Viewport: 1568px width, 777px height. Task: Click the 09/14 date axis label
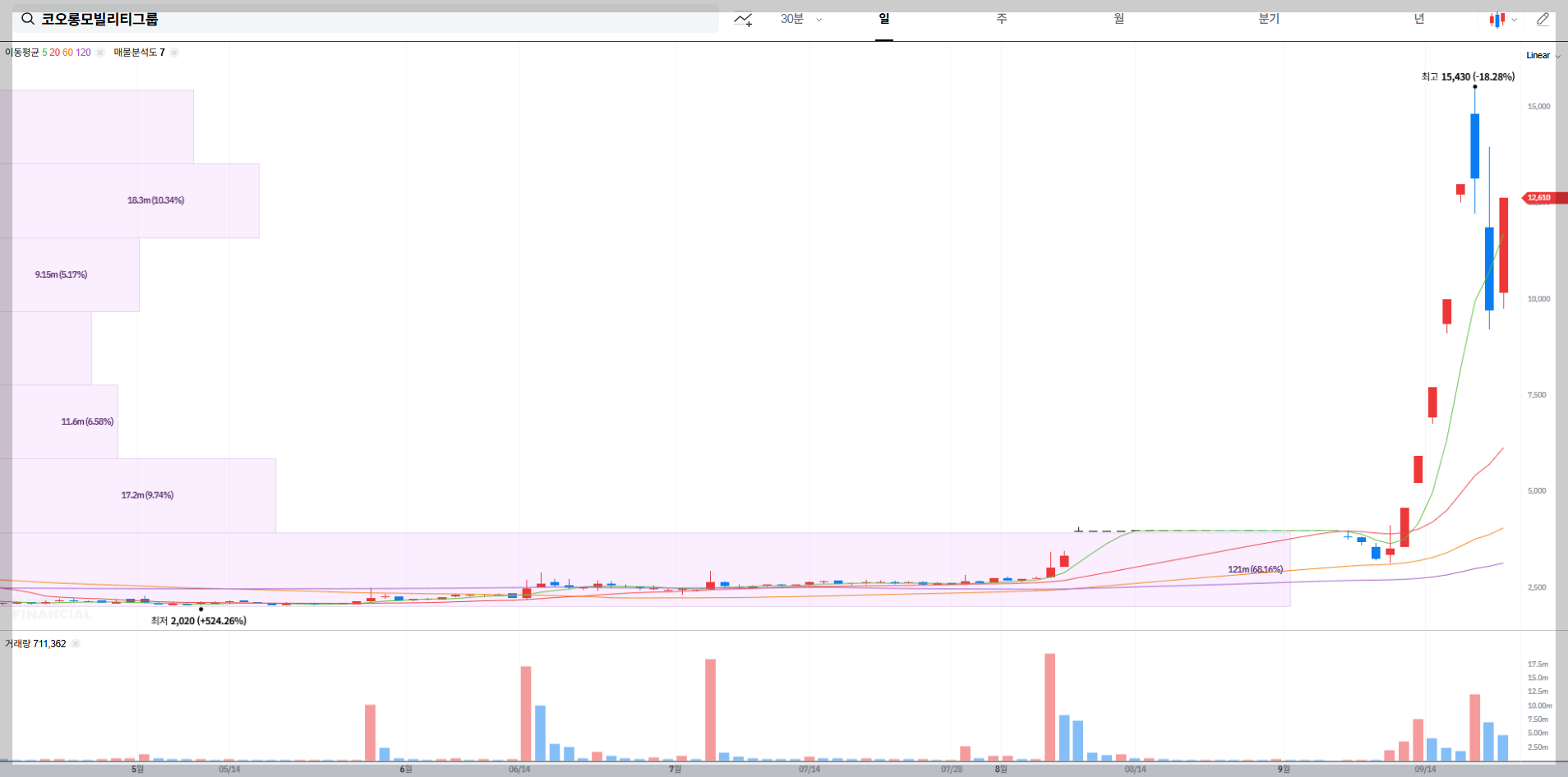1425,770
